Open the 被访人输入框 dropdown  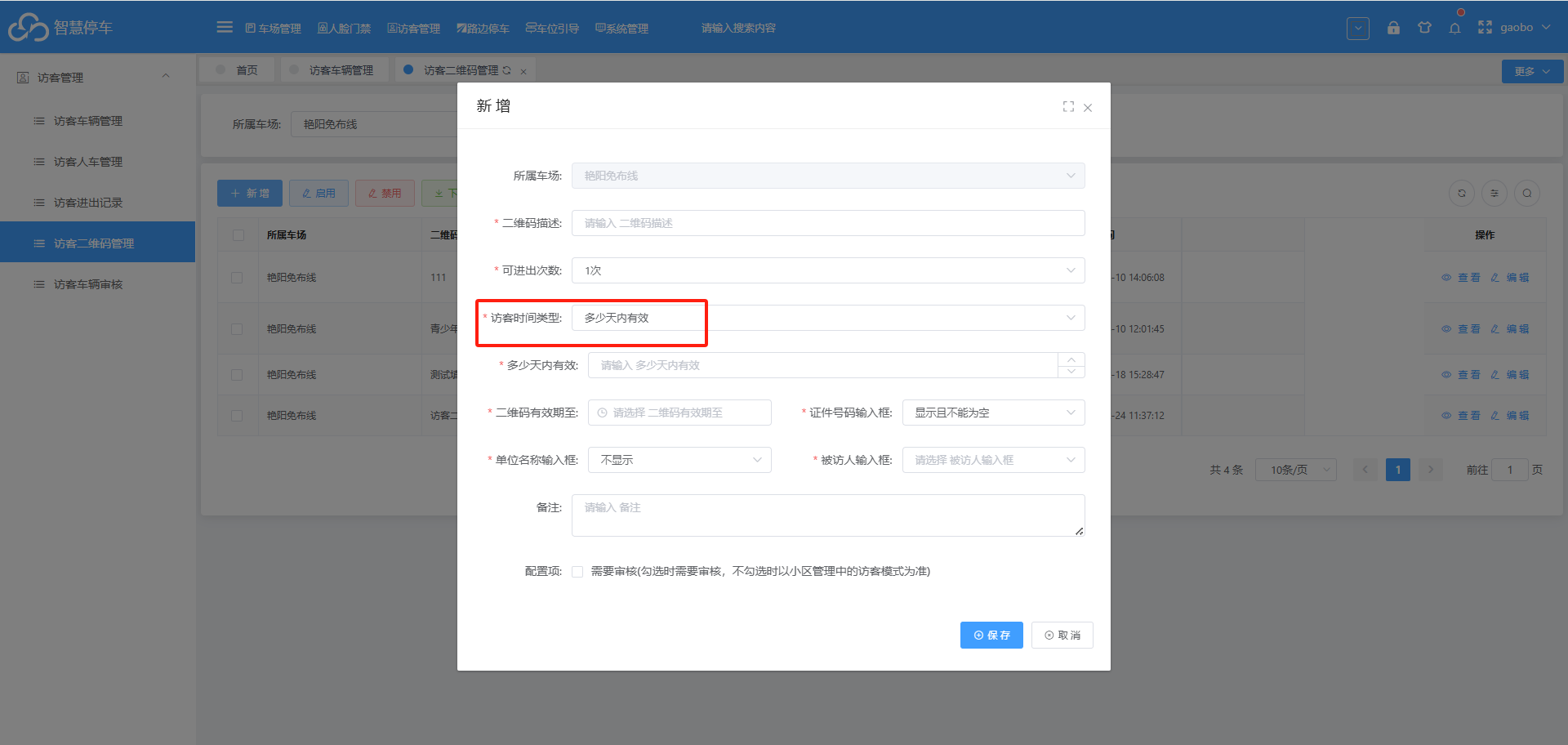tap(993, 460)
